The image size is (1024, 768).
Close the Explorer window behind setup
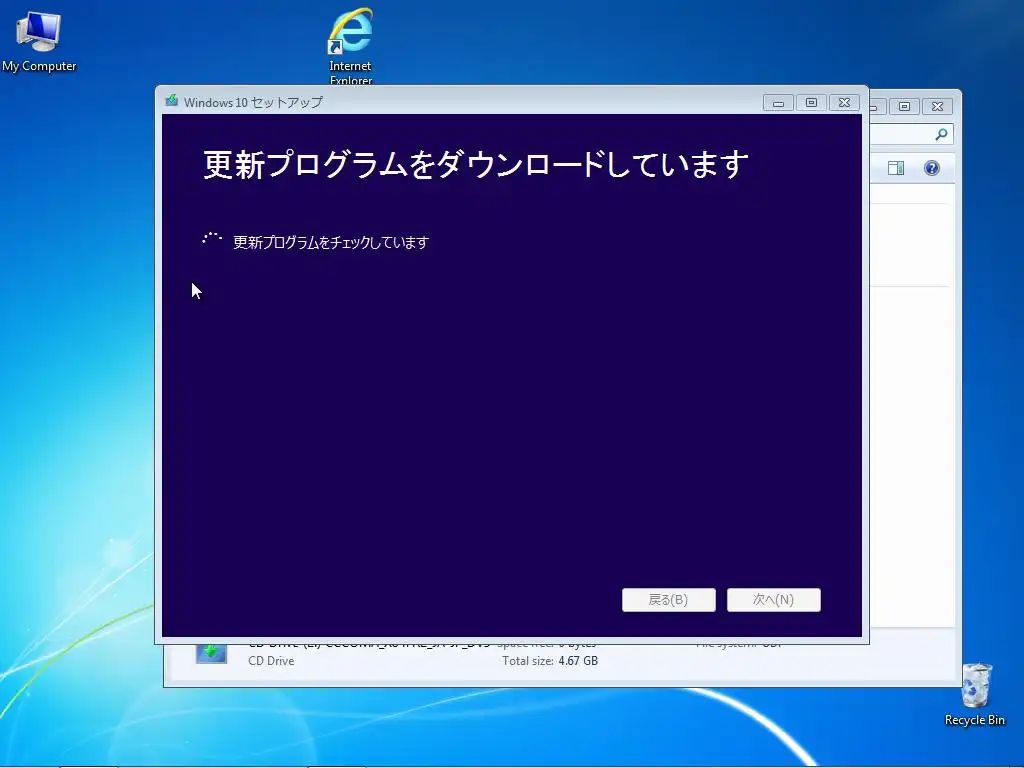937,106
